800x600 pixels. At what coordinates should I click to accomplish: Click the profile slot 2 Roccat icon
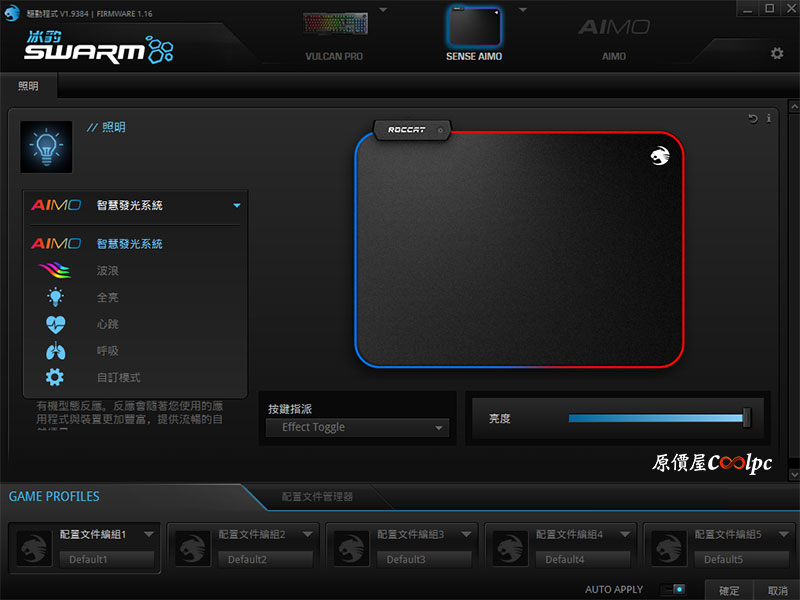tap(192, 548)
